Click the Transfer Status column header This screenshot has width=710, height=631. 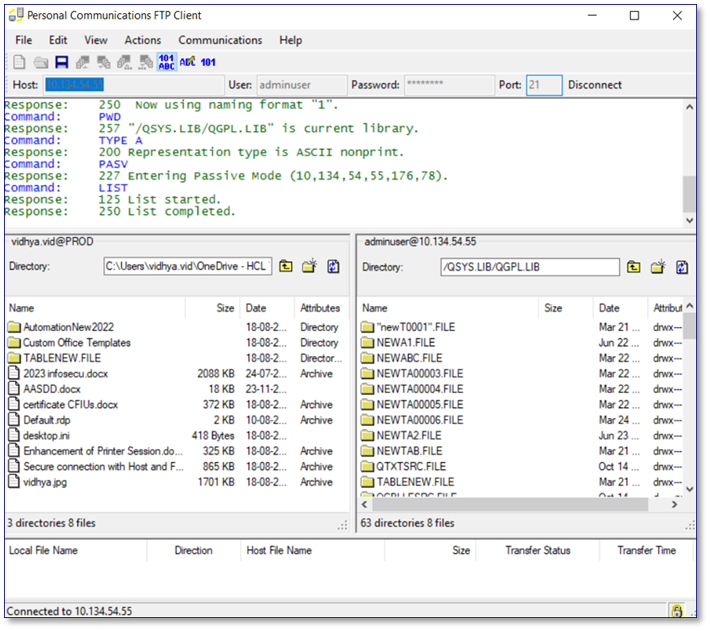tap(537, 550)
